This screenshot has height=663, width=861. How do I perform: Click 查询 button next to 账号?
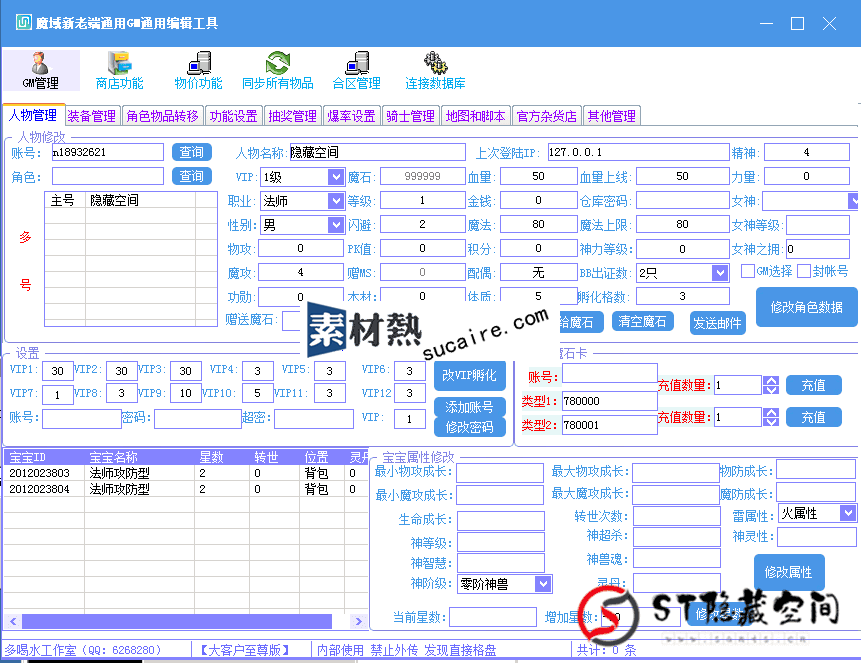click(192, 152)
